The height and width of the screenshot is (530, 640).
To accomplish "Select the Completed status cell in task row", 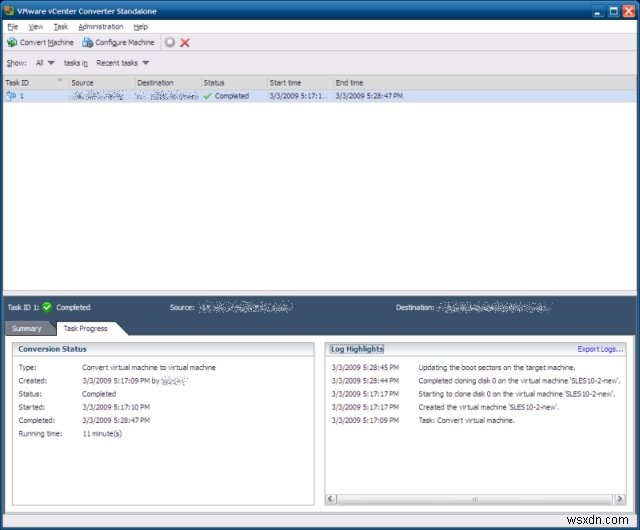I will pyautogui.click(x=234, y=96).
